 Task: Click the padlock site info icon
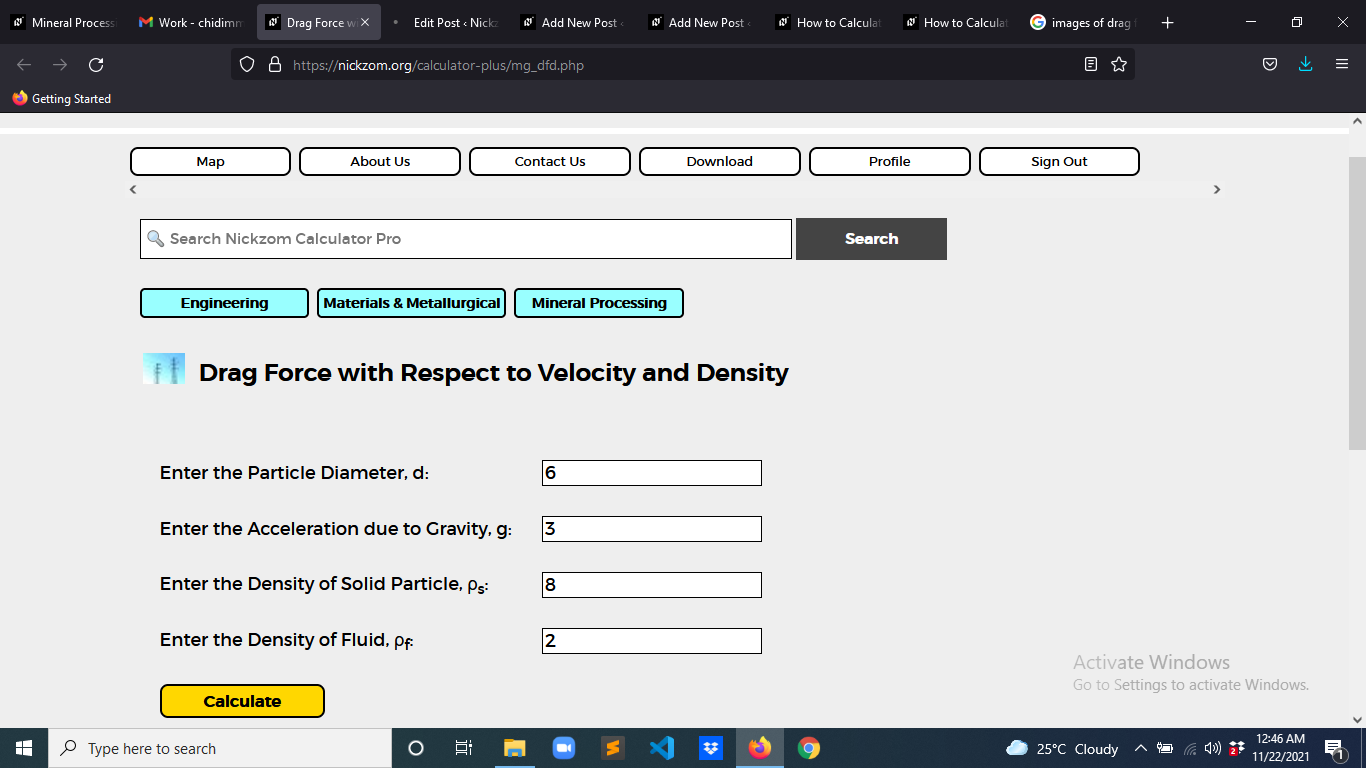[275, 65]
